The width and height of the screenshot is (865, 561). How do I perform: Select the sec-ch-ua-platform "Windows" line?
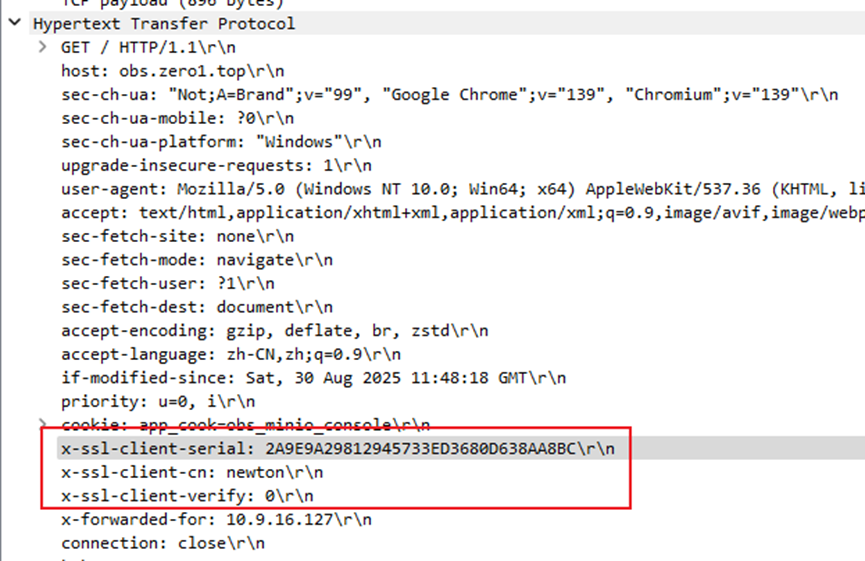tap(221, 142)
